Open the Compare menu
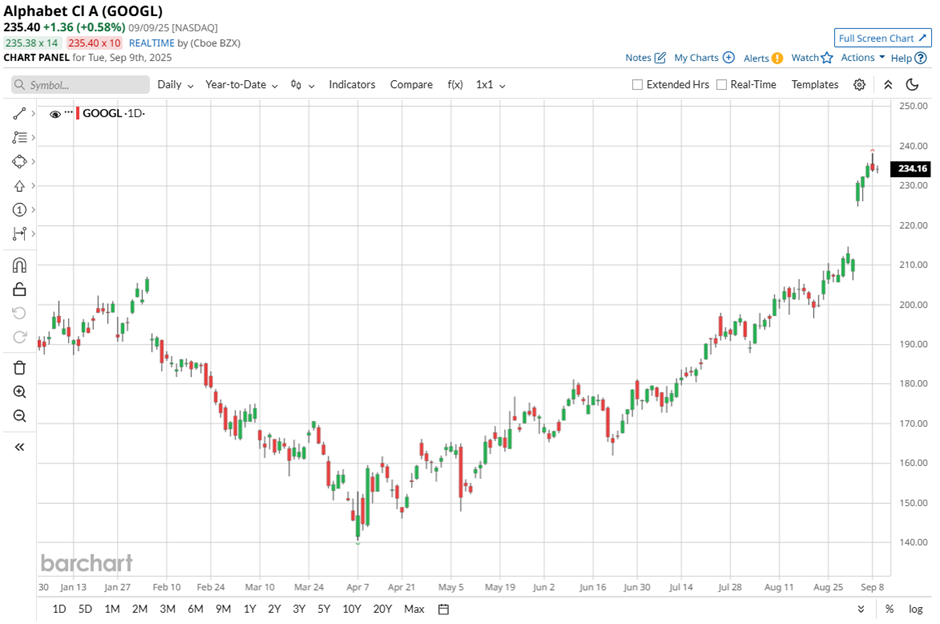 pos(411,85)
